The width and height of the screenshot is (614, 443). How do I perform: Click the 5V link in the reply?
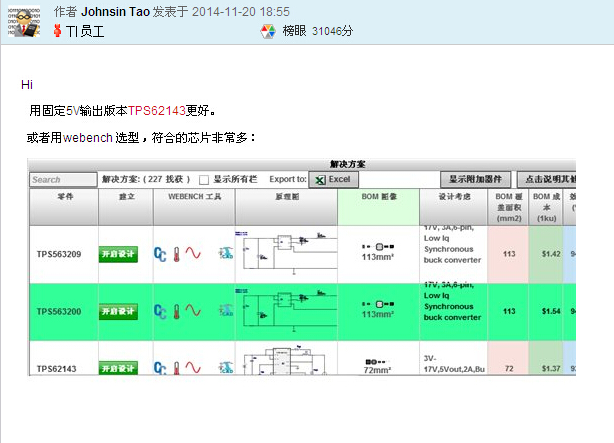(x=73, y=111)
